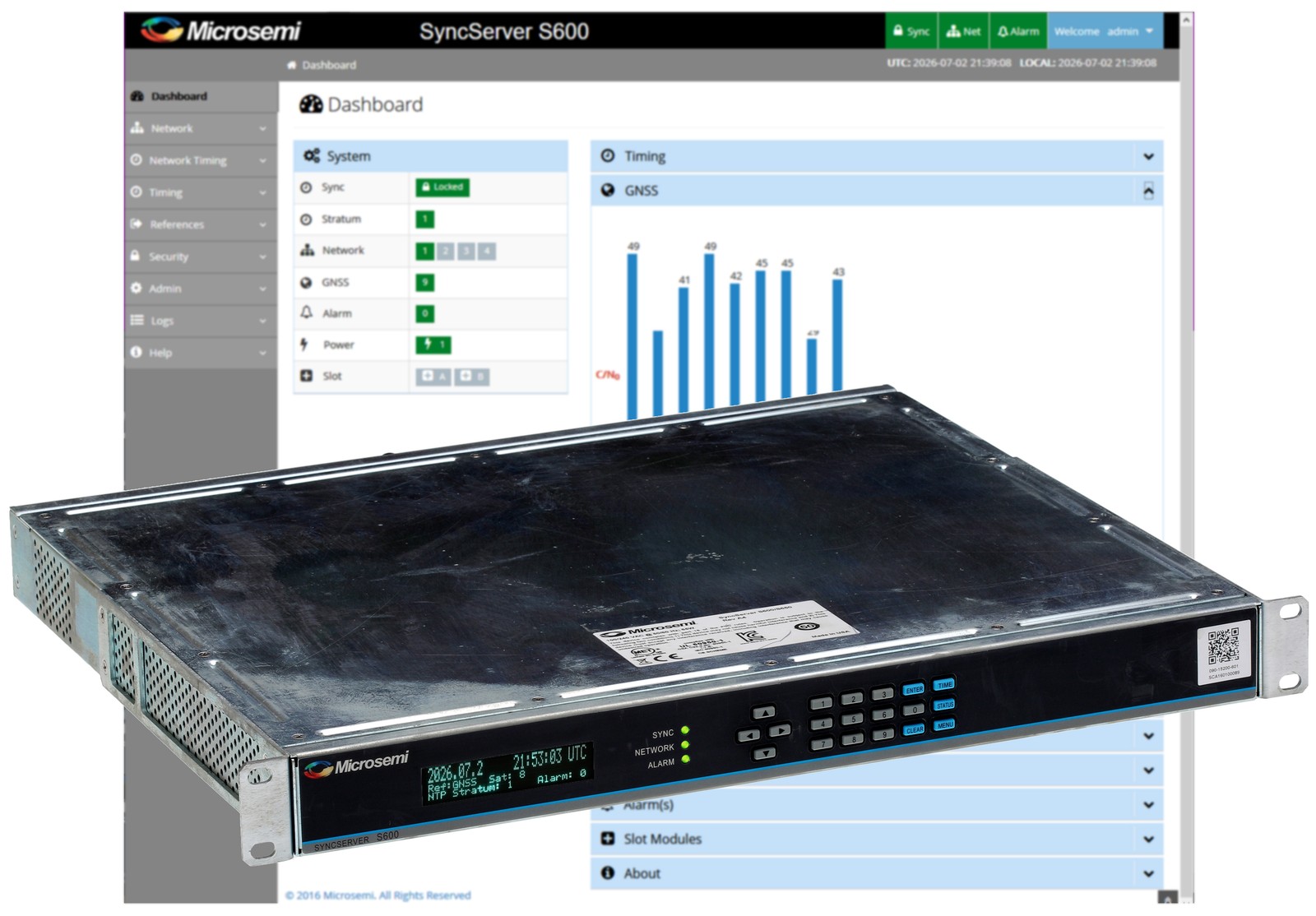Click Network port 3 gray badge
The width and height of the screenshot is (1316, 916).
[x=466, y=251]
